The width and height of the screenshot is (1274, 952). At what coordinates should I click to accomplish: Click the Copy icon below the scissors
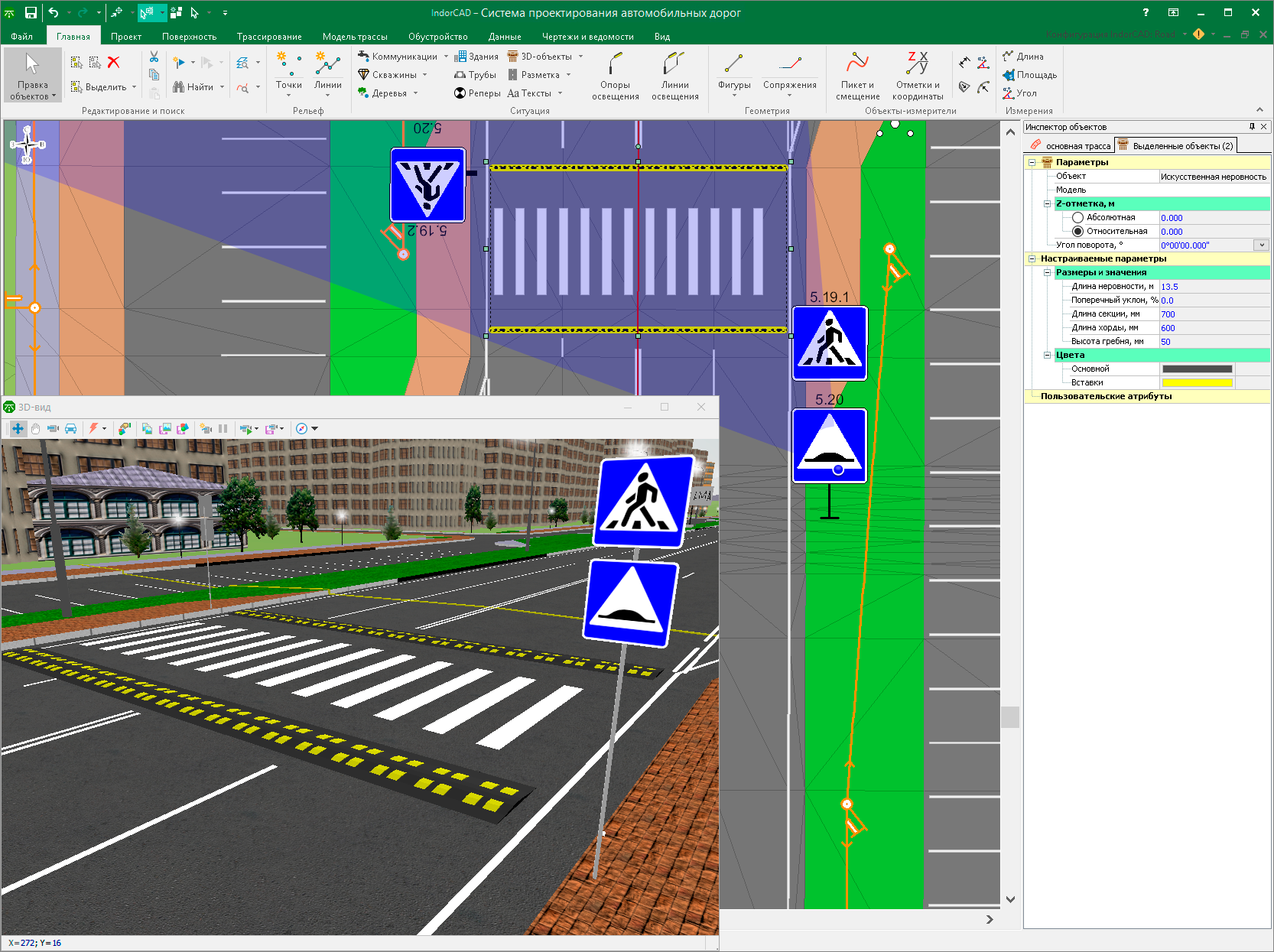click(154, 75)
